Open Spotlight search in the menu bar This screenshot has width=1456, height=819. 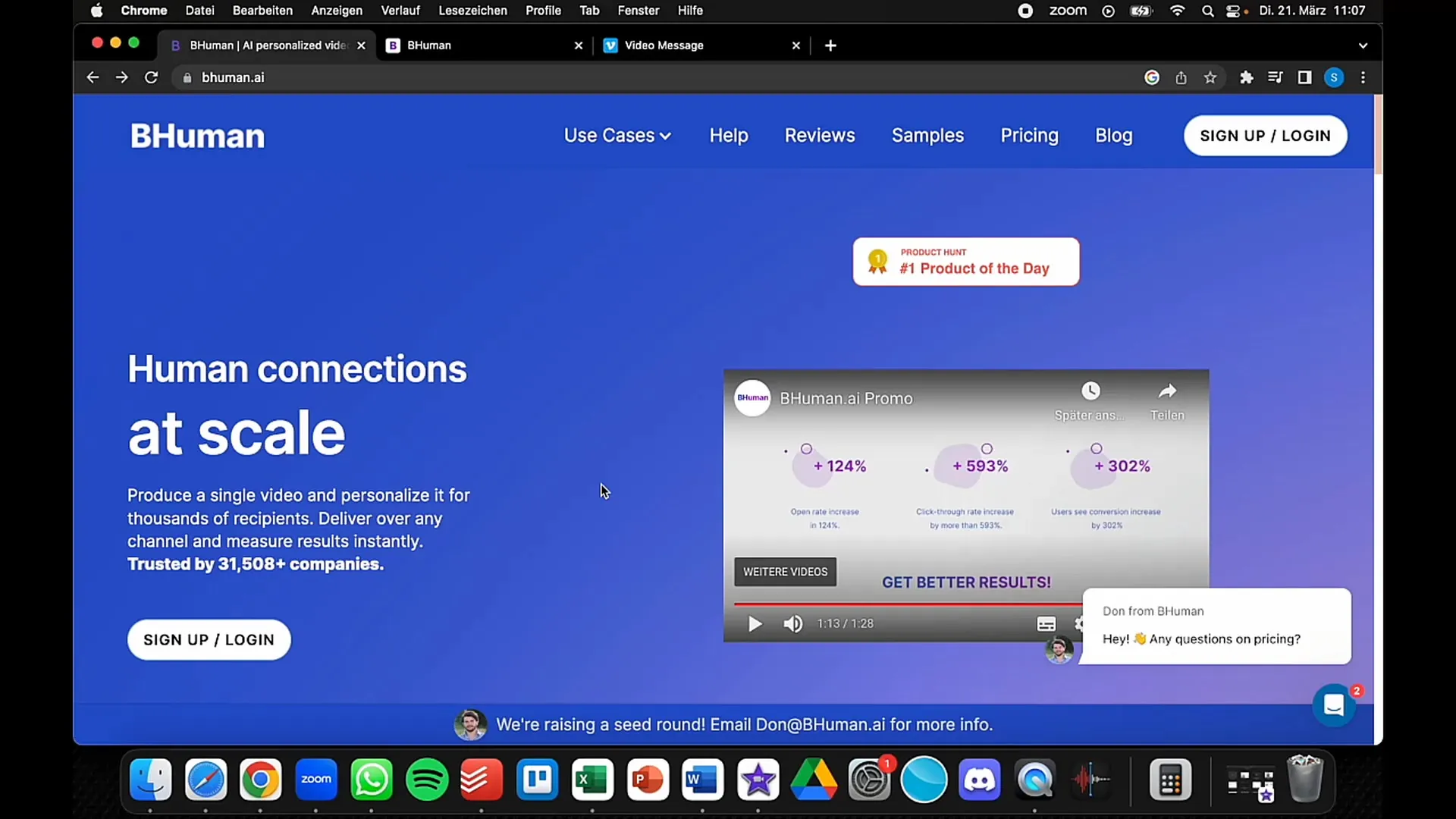[1207, 11]
